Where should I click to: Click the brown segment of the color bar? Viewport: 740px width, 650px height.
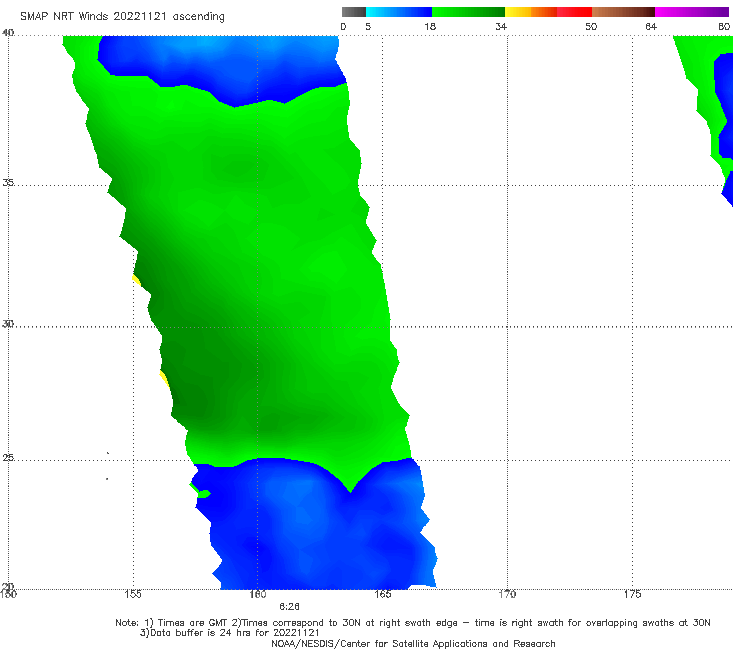pos(623,12)
